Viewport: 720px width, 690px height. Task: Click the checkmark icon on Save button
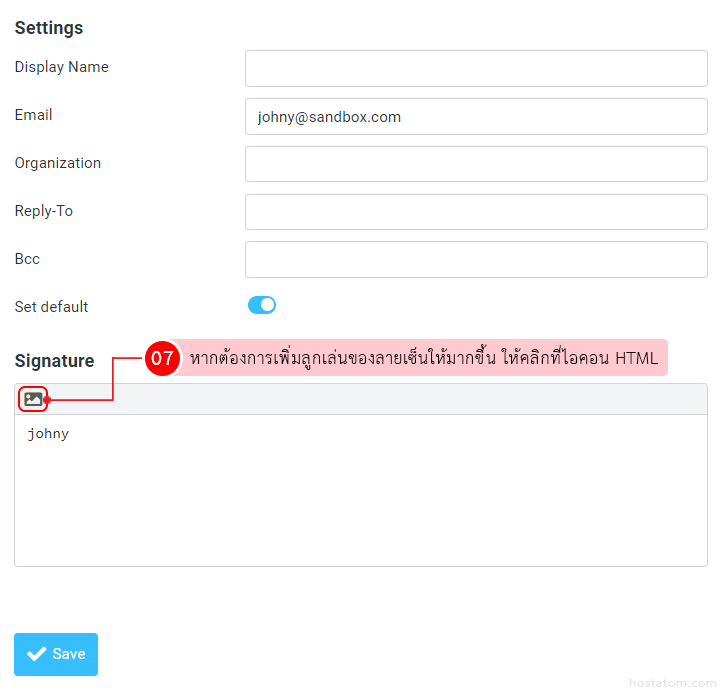[x=37, y=654]
